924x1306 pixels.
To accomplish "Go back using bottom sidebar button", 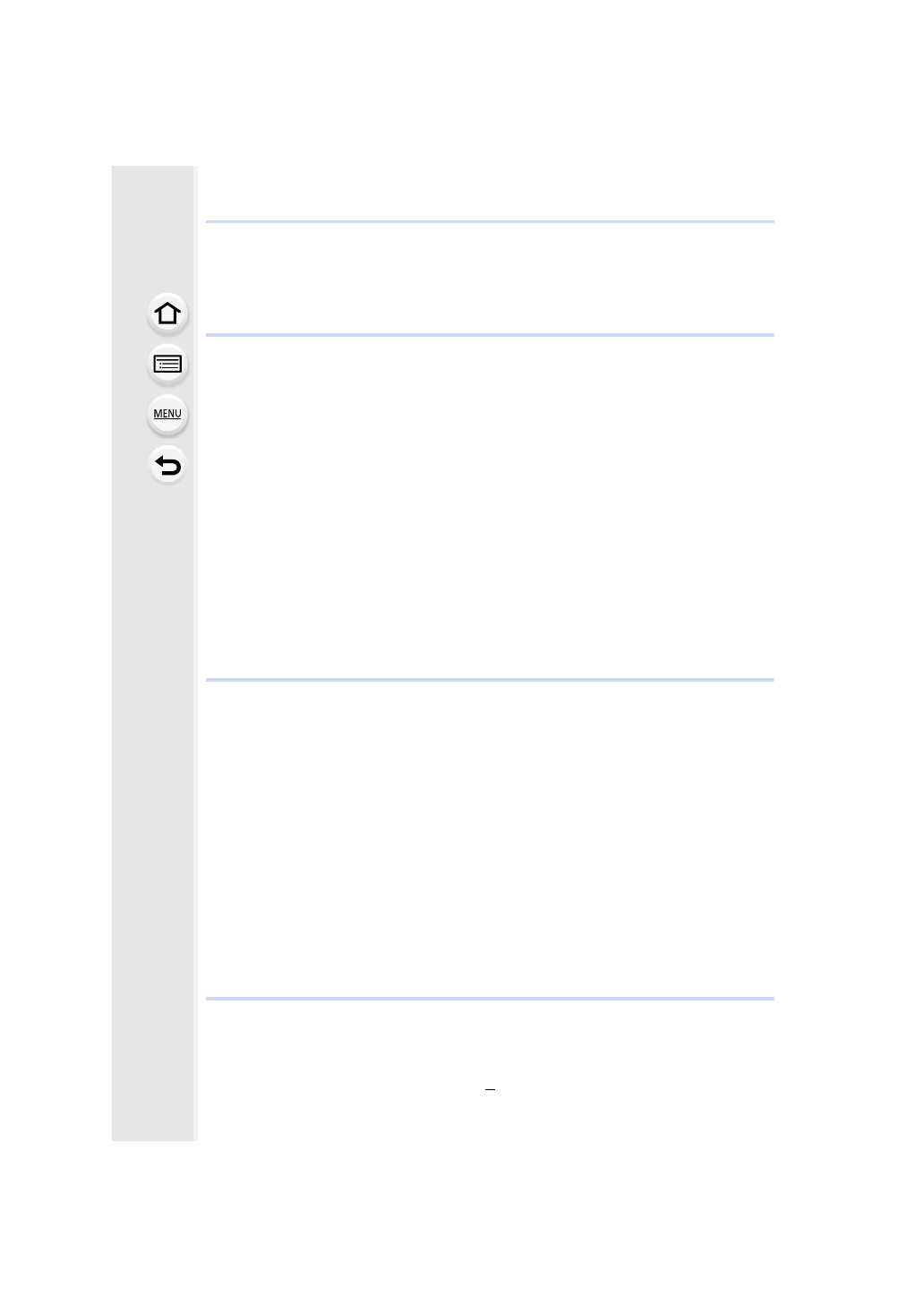I will tap(167, 466).
